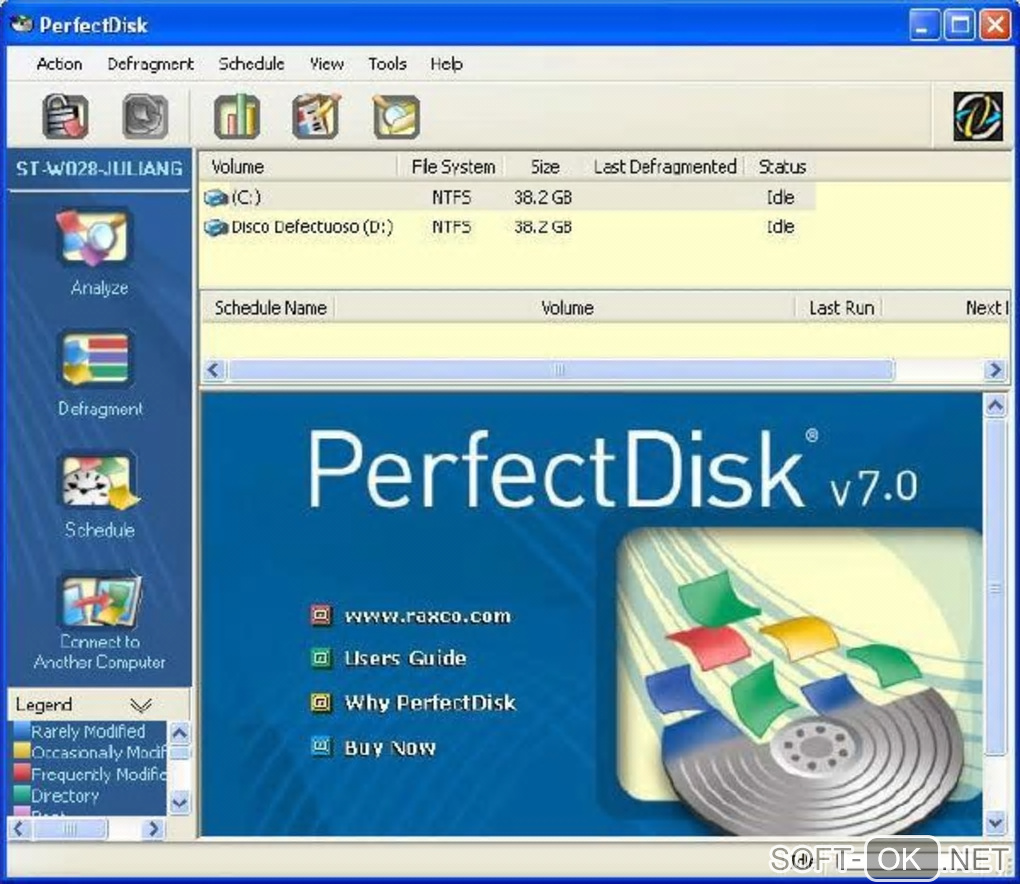Sort by Last Defragmented column header
Screen dimensions: 1020x884
pyautogui.click(x=664, y=167)
